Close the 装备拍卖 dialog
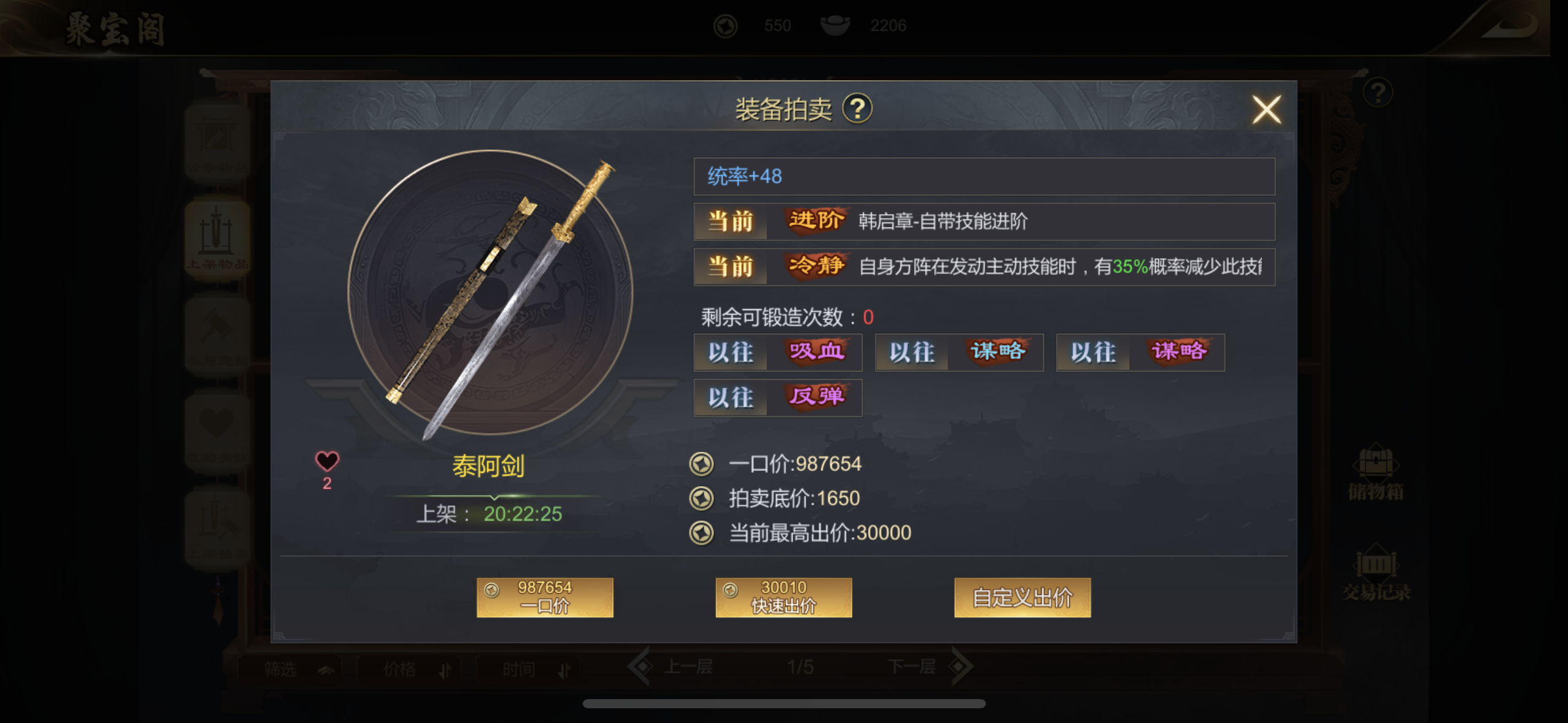The height and width of the screenshot is (723, 1568). [x=1266, y=110]
